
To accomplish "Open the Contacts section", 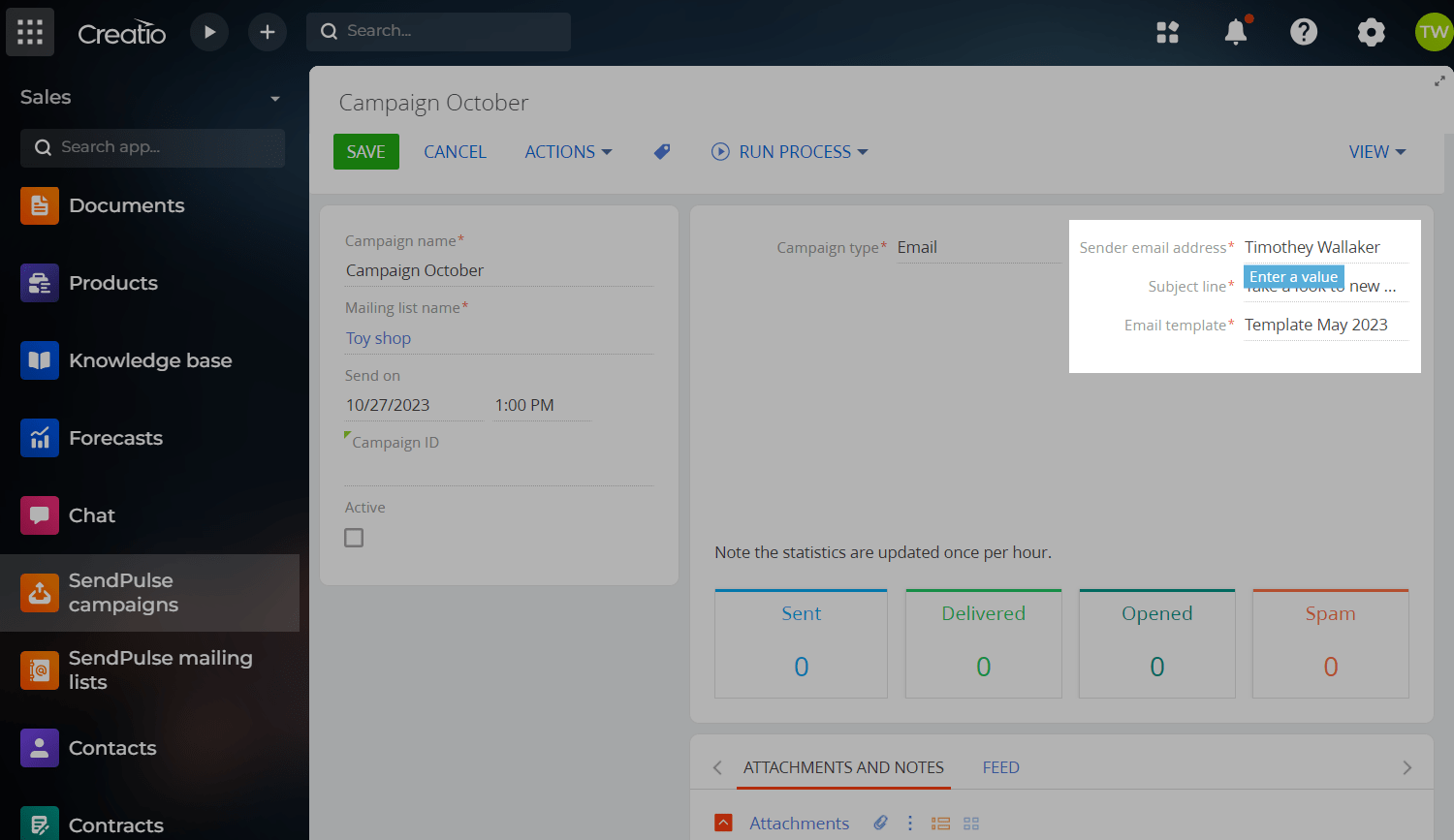I will tap(150, 748).
